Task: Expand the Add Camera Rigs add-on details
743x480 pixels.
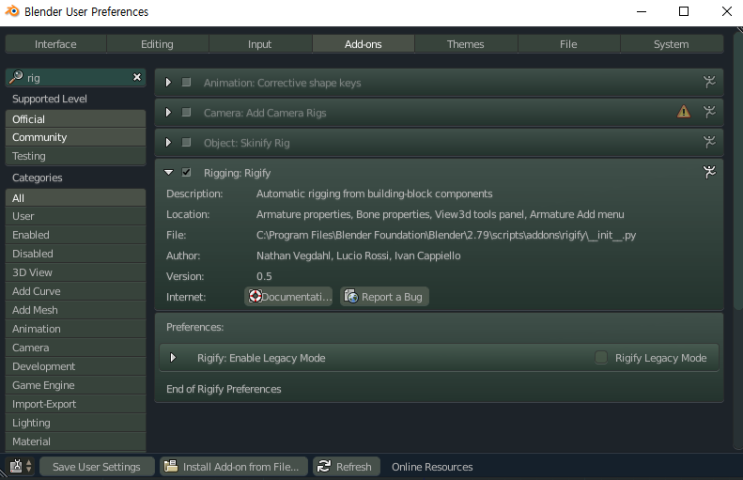Action: tap(168, 112)
